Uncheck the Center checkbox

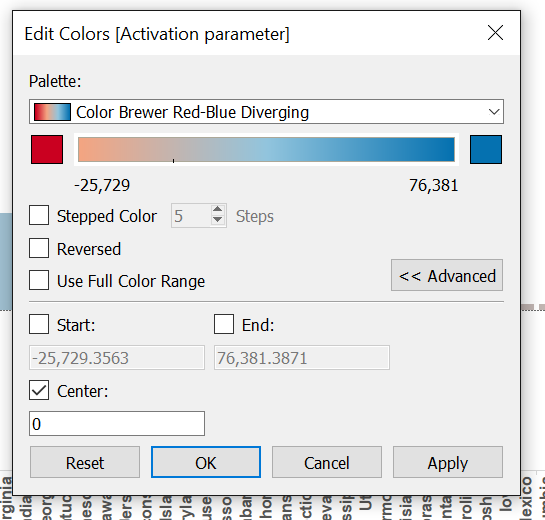click(39, 390)
